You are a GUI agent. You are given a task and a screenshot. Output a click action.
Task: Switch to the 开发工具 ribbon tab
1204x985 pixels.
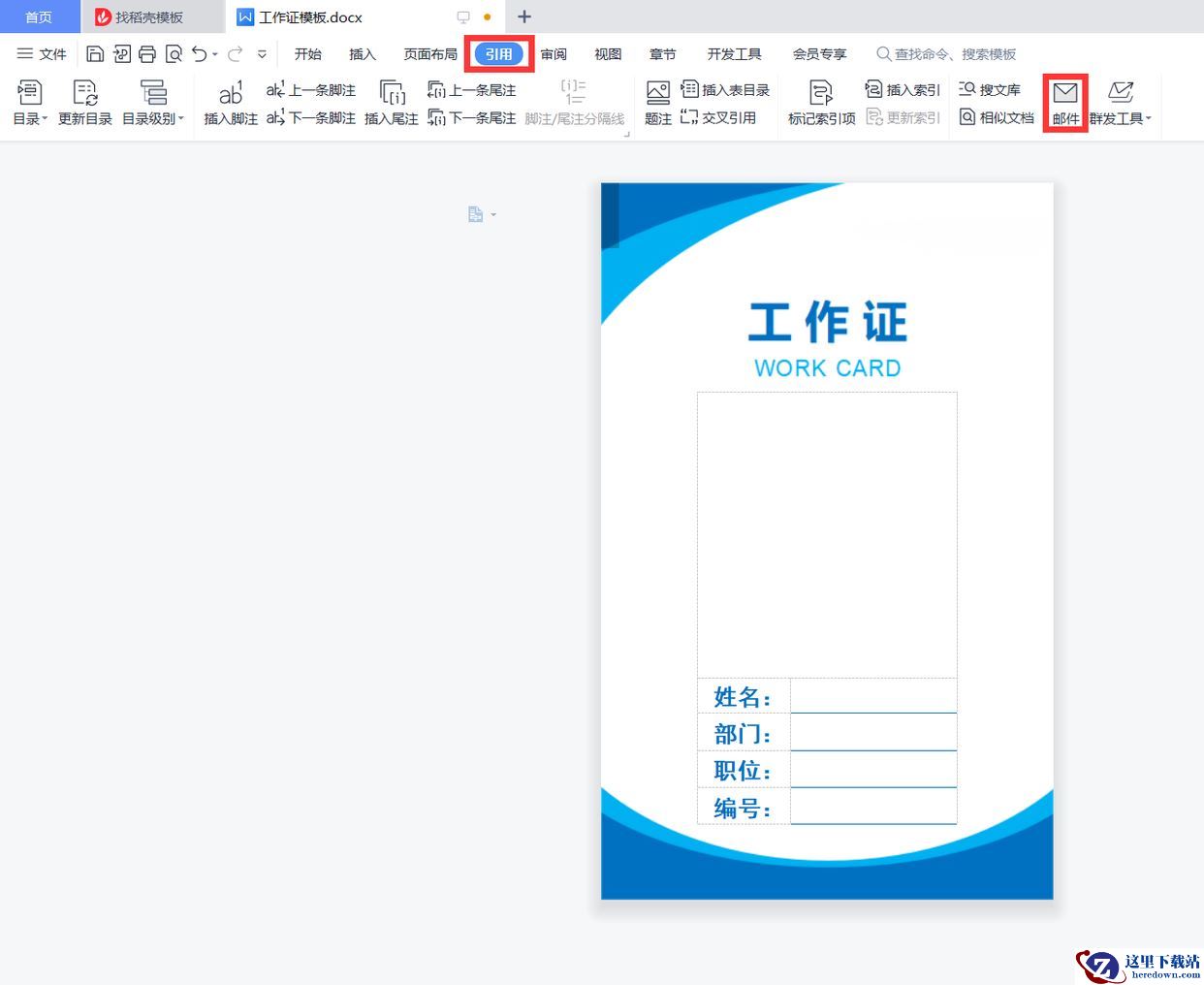click(x=734, y=54)
